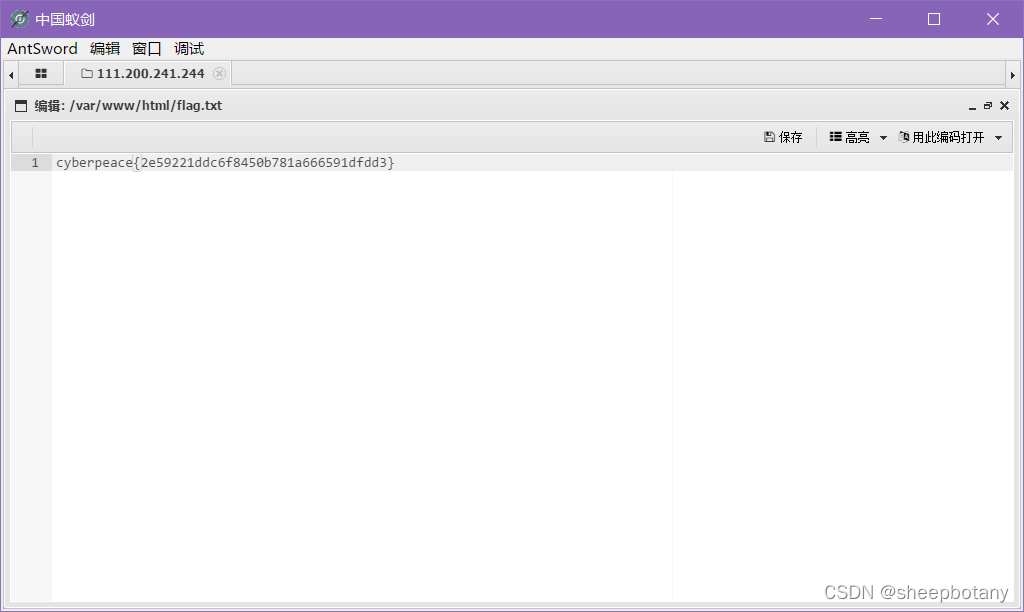
Task: Close the 中国蚁剑 window
Action: click(x=993, y=19)
